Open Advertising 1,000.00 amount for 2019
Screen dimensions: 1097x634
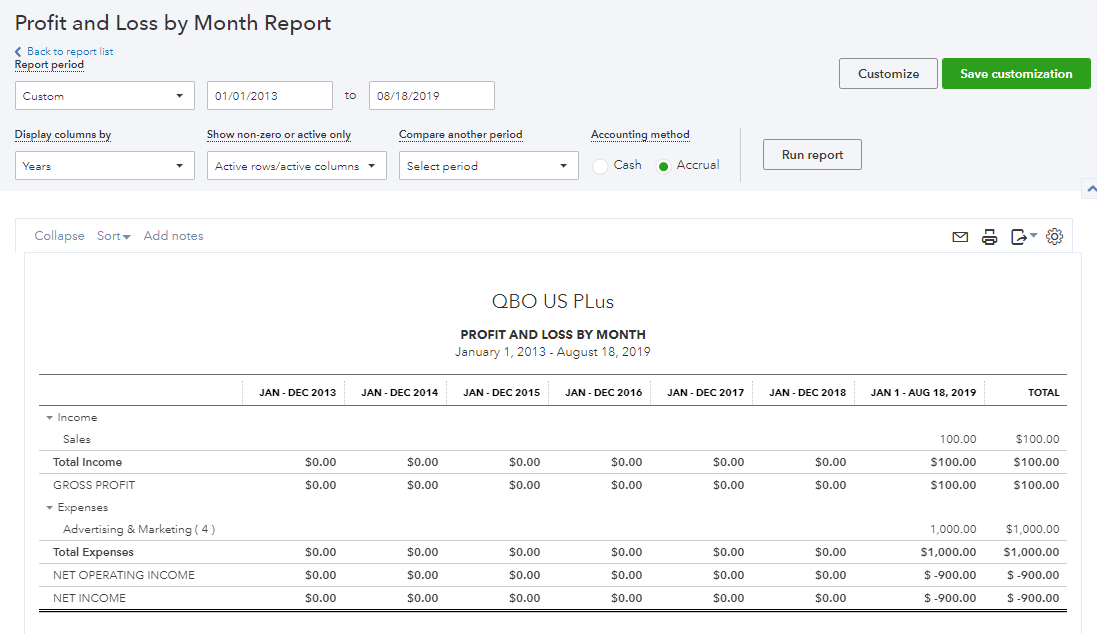click(x=953, y=530)
